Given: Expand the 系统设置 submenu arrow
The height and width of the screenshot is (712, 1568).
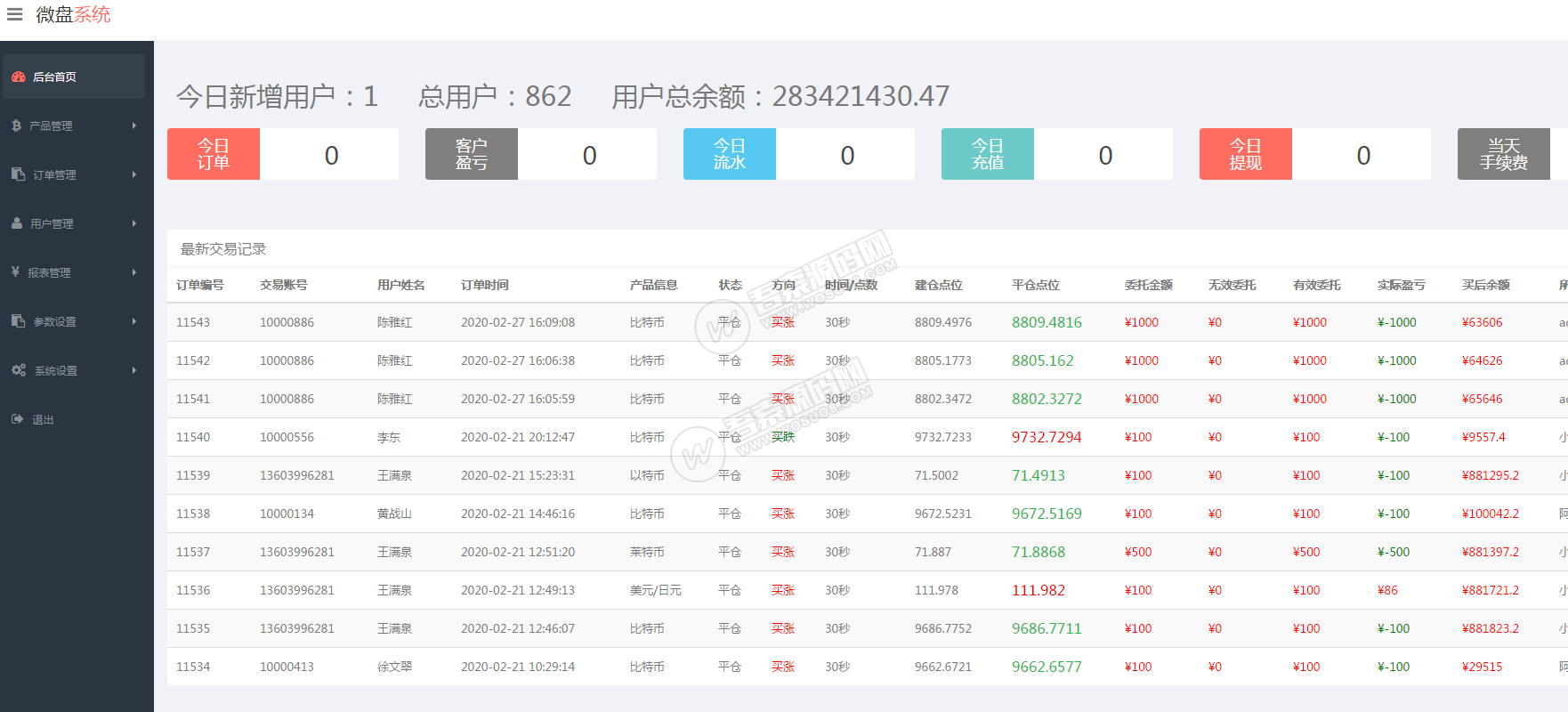Looking at the screenshot, I should [134, 370].
